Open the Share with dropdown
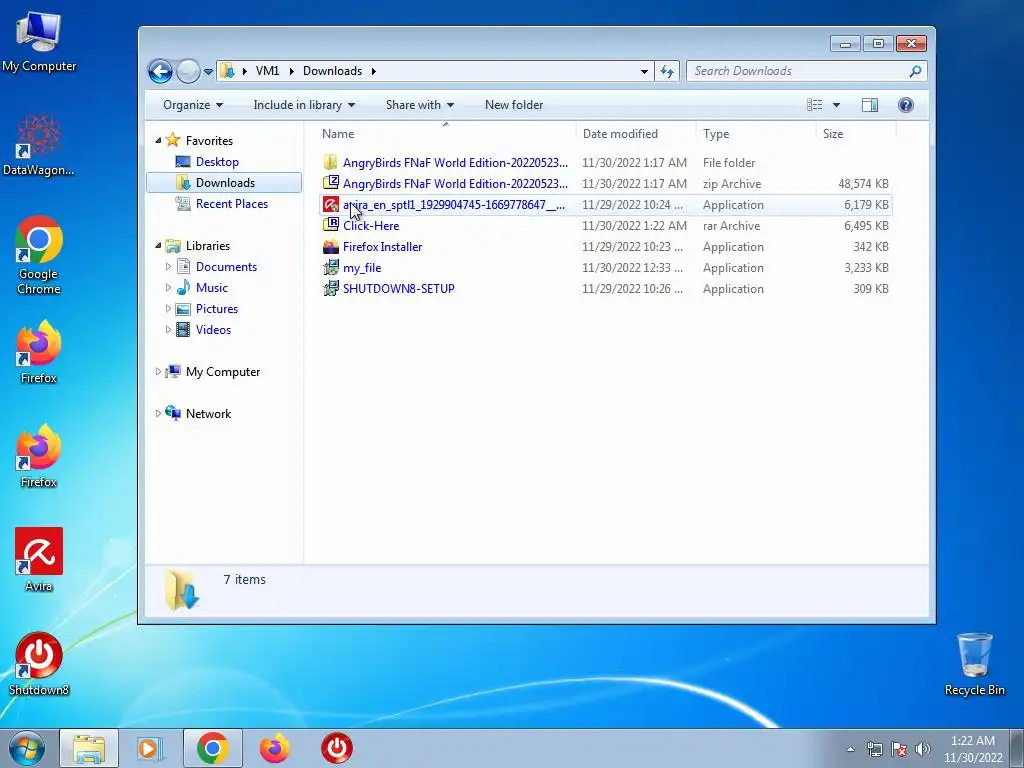The height and width of the screenshot is (768, 1024). [x=420, y=105]
